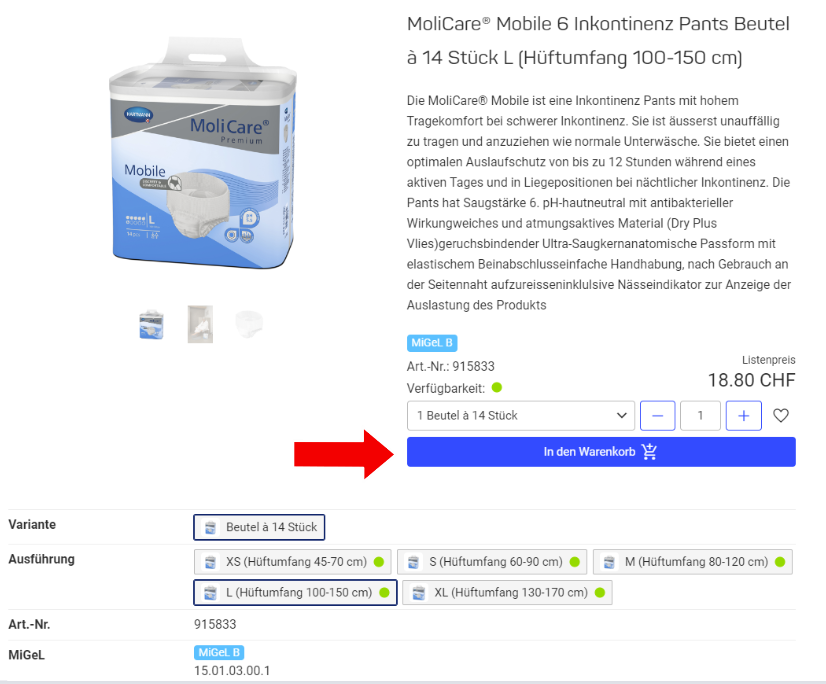826x684 pixels.
Task: Click the cart icon on In den Warenkorb
Action: (x=650, y=452)
